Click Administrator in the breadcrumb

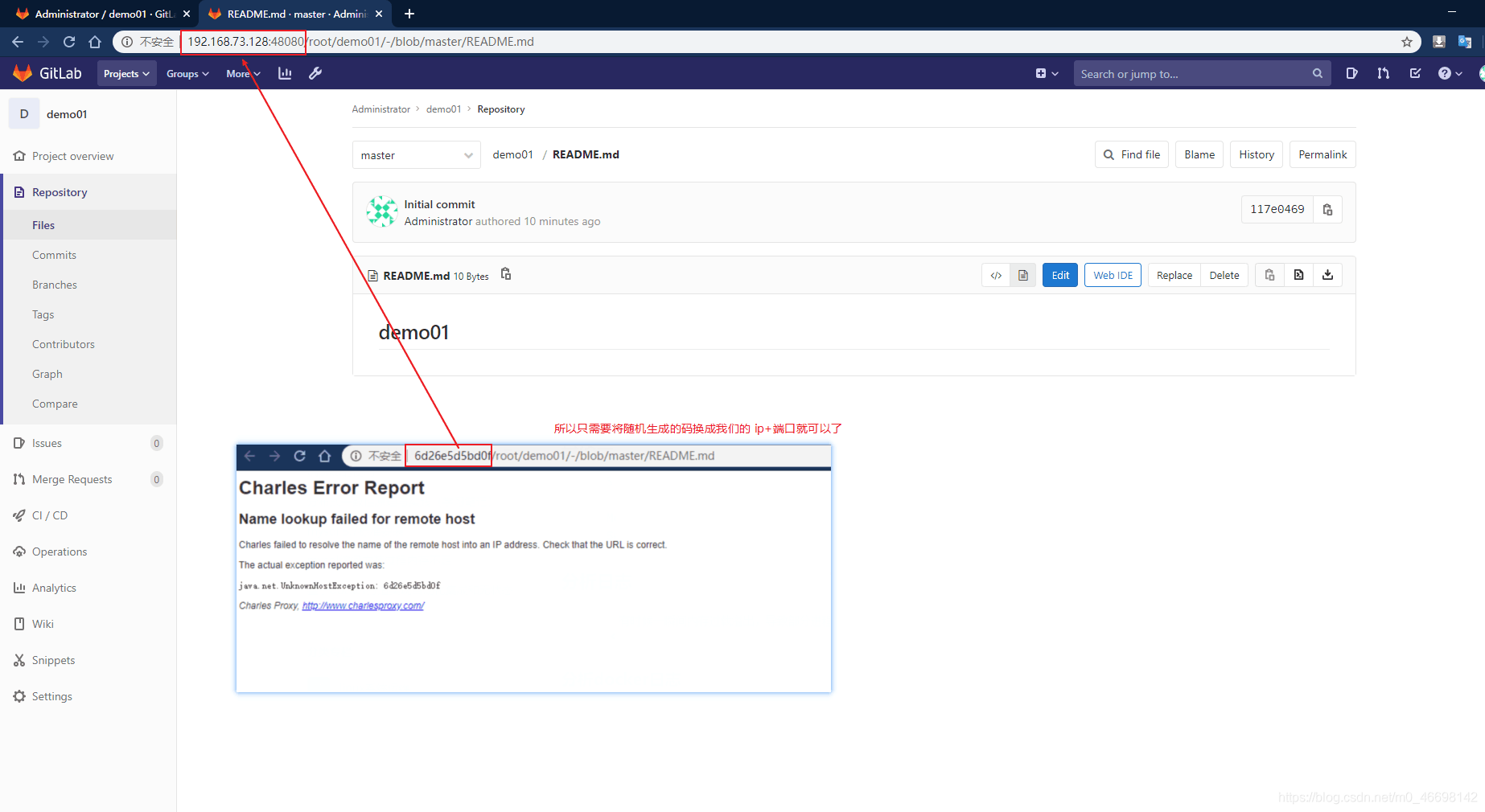(381, 109)
